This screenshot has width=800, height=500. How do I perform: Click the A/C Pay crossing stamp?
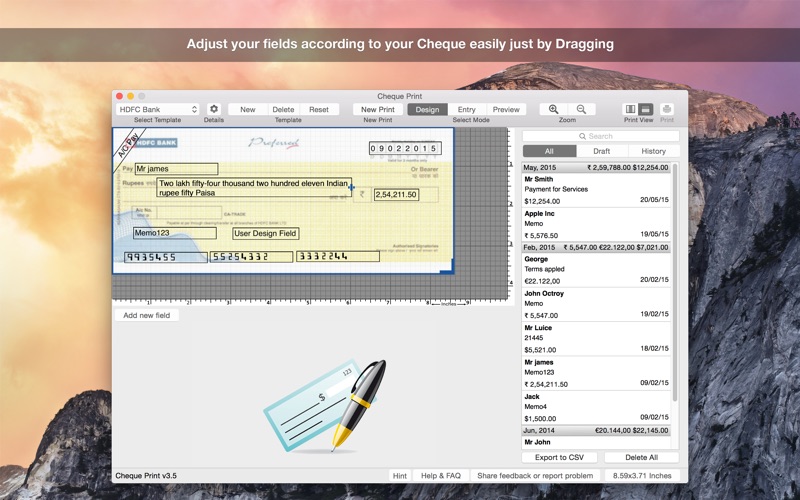[129, 145]
